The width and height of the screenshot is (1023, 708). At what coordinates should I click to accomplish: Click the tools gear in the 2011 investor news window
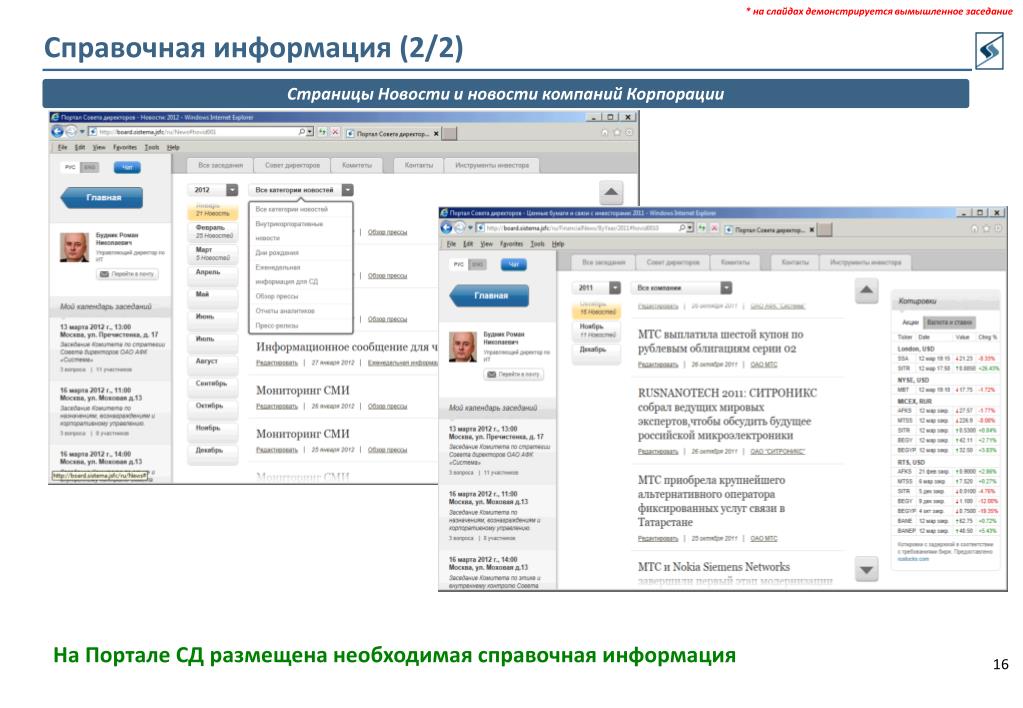tap(998, 228)
